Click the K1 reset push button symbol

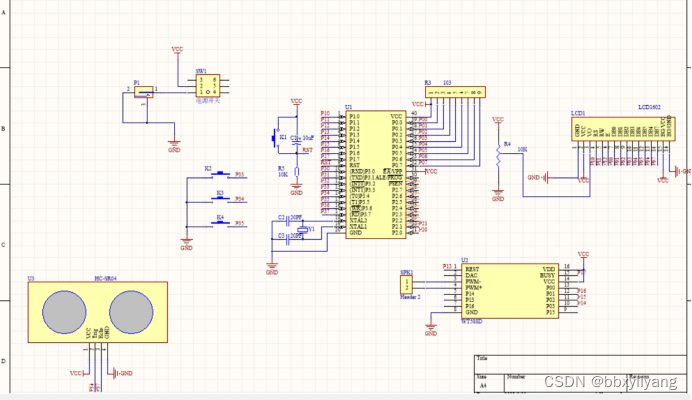[275, 138]
